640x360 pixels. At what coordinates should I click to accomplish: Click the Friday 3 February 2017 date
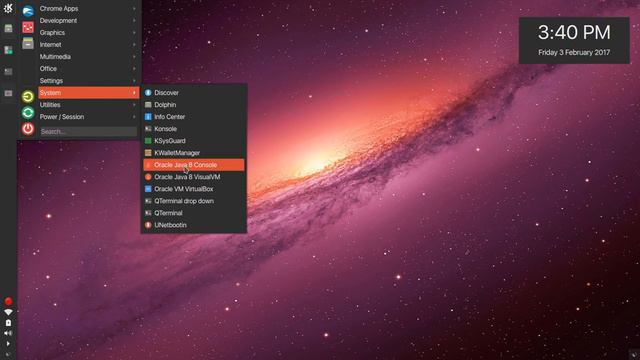pyautogui.click(x=574, y=52)
